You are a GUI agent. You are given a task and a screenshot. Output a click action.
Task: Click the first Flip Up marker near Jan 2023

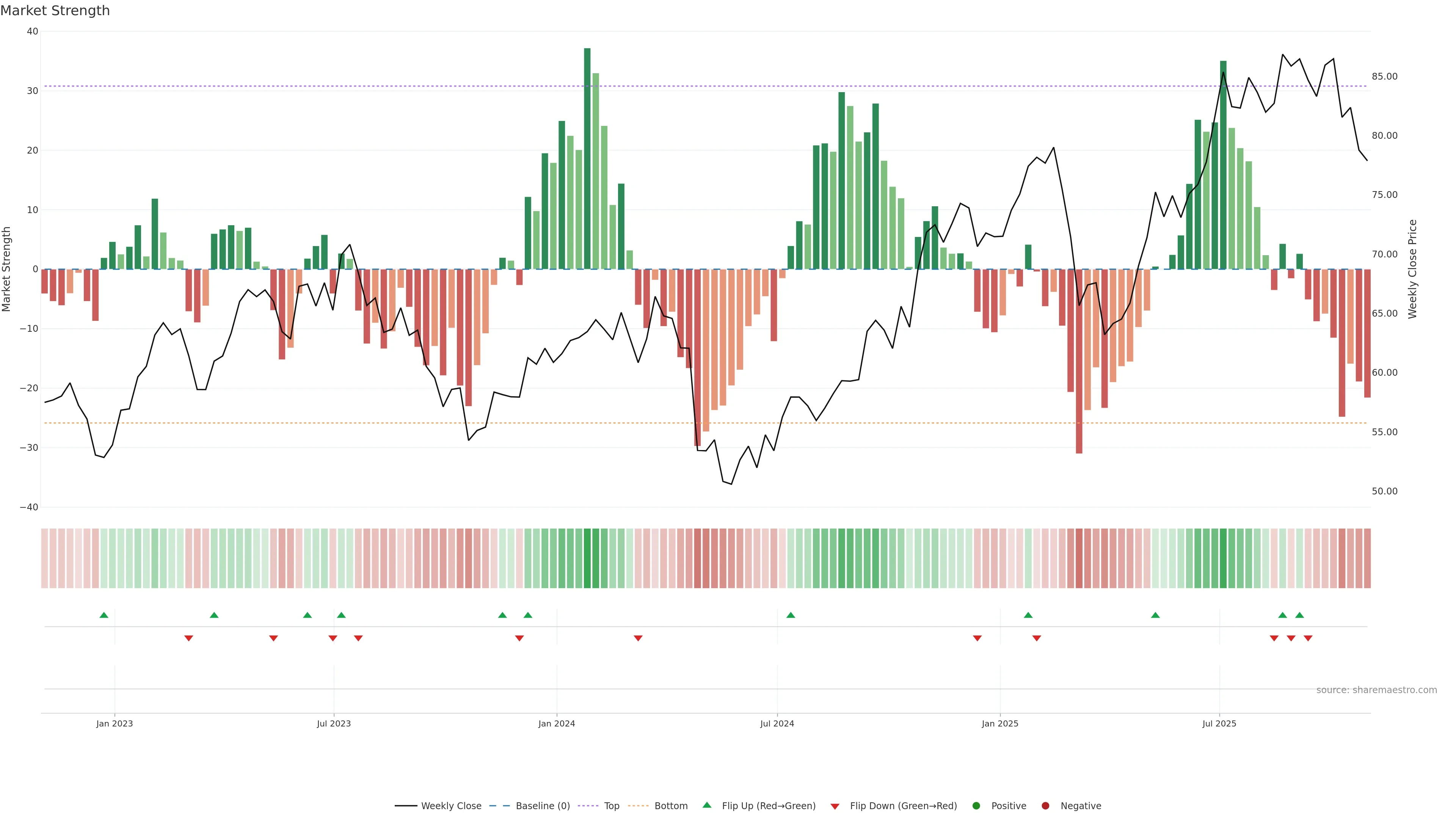point(104,615)
